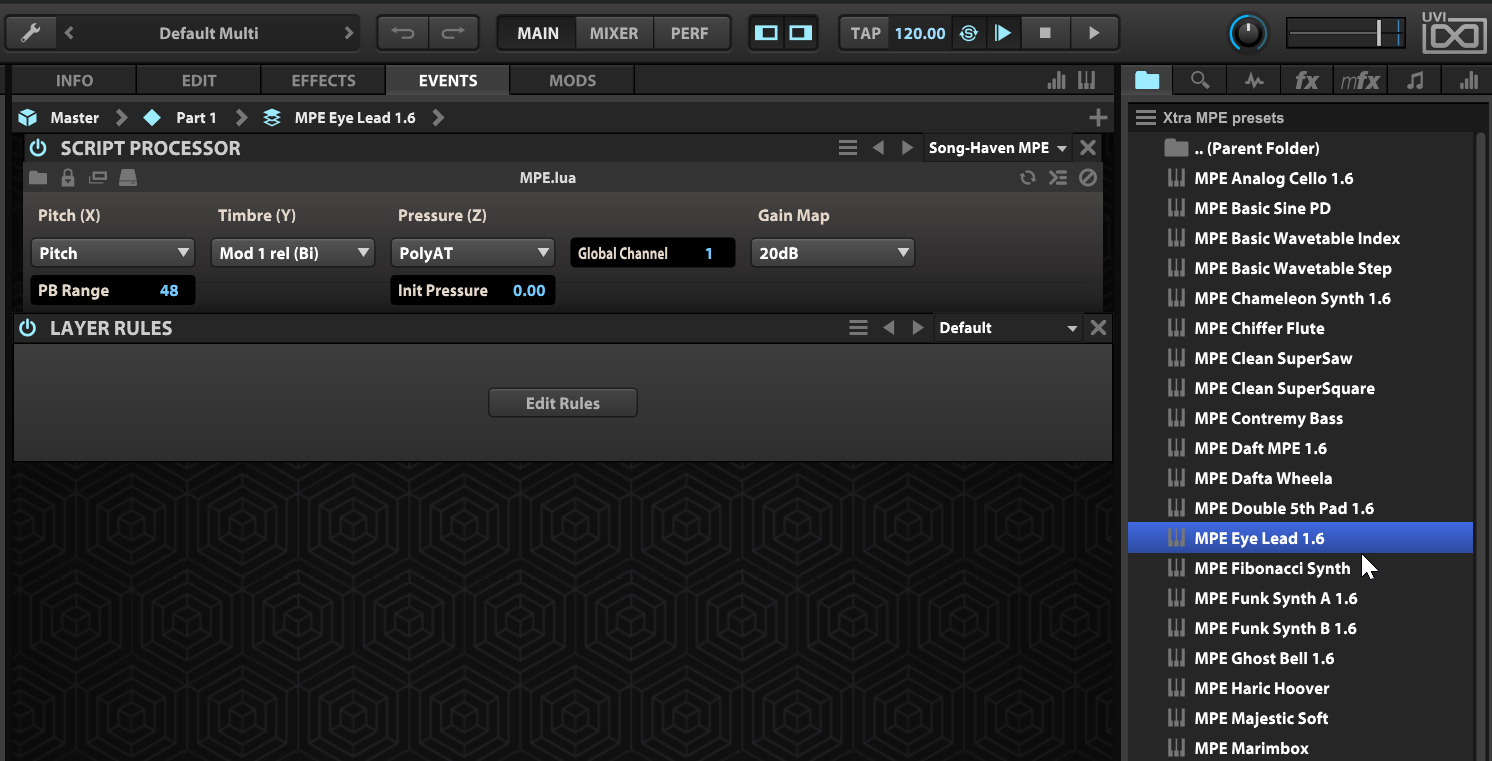Click the play-from-start transport button

[x=1002, y=33]
